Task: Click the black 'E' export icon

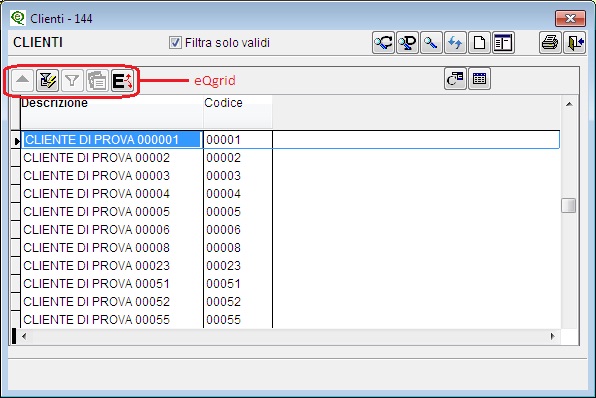Action: click(122, 80)
